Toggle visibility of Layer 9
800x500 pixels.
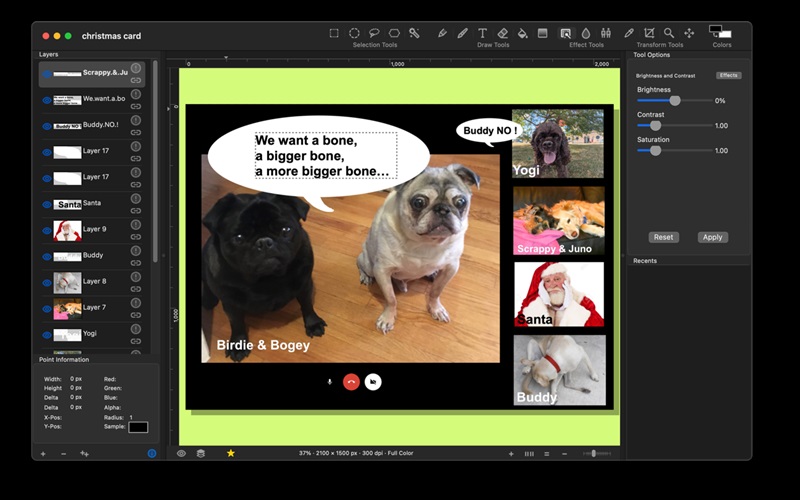47,231
